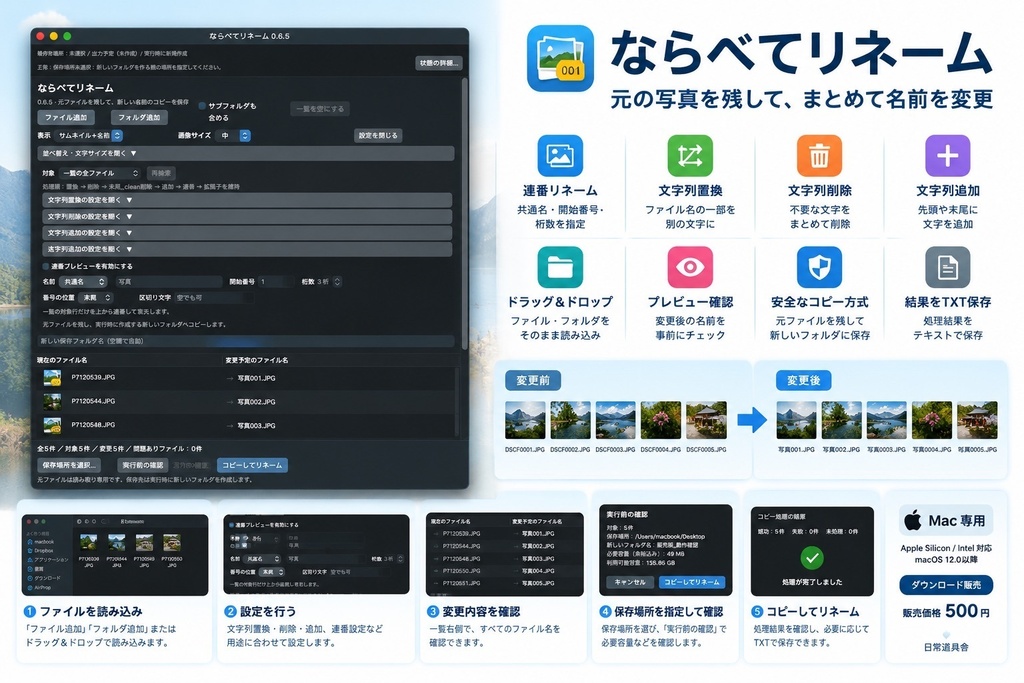Open the 名前 共通名 dropdown in main window
The width and height of the screenshot is (1024, 683).
click(x=82, y=281)
